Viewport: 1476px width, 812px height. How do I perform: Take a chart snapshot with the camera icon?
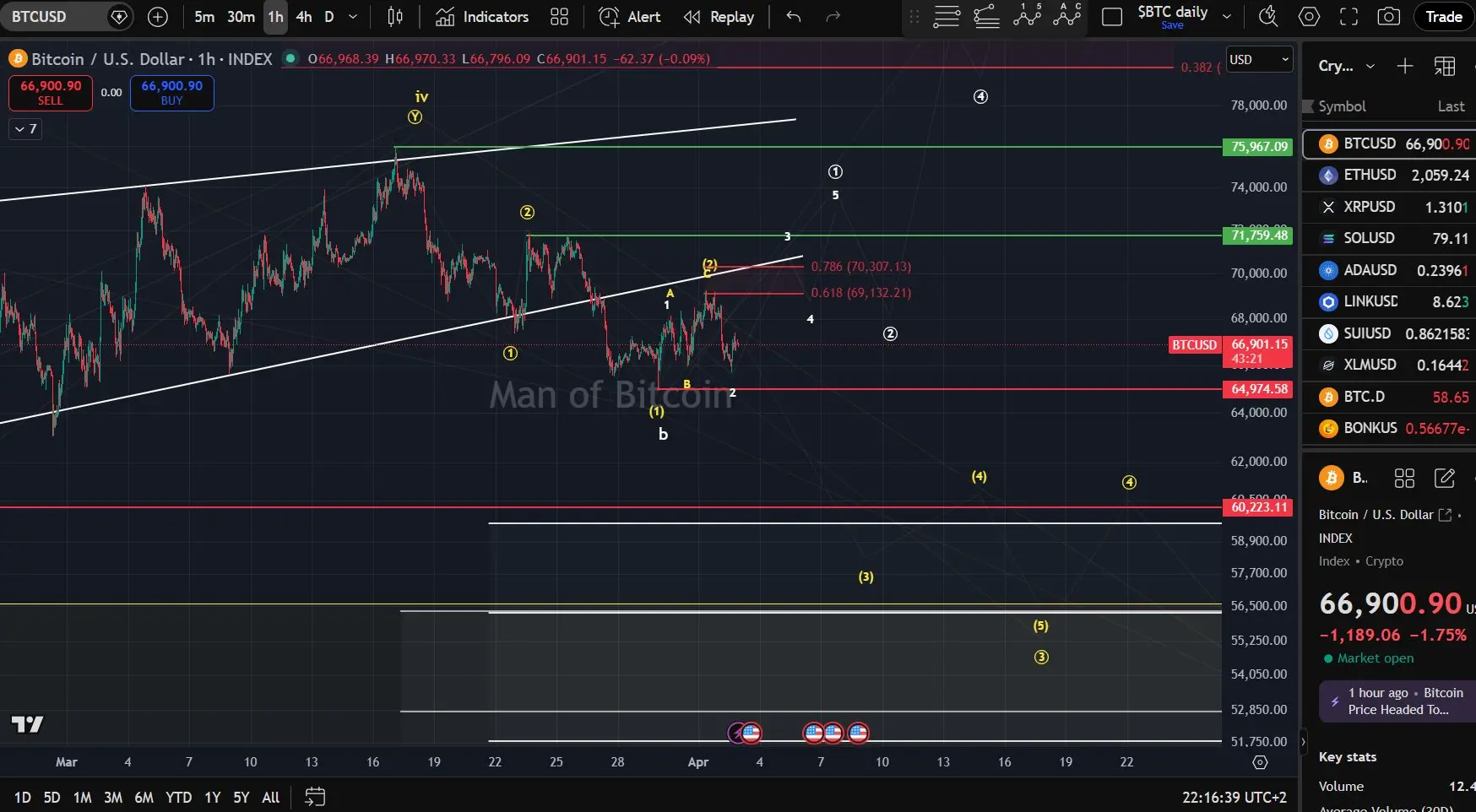(x=1388, y=17)
